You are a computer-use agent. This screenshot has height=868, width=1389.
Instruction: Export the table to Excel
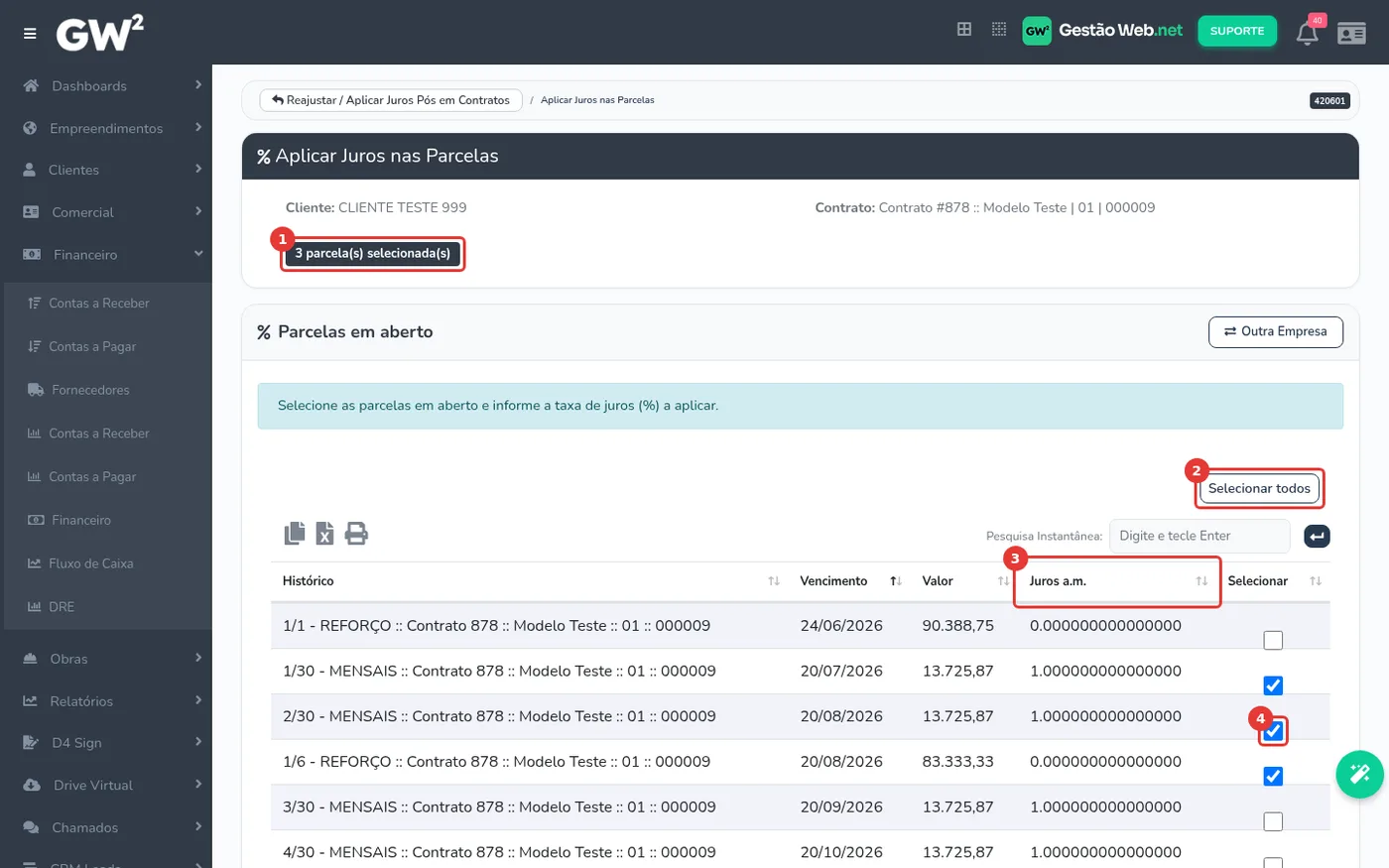(324, 534)
